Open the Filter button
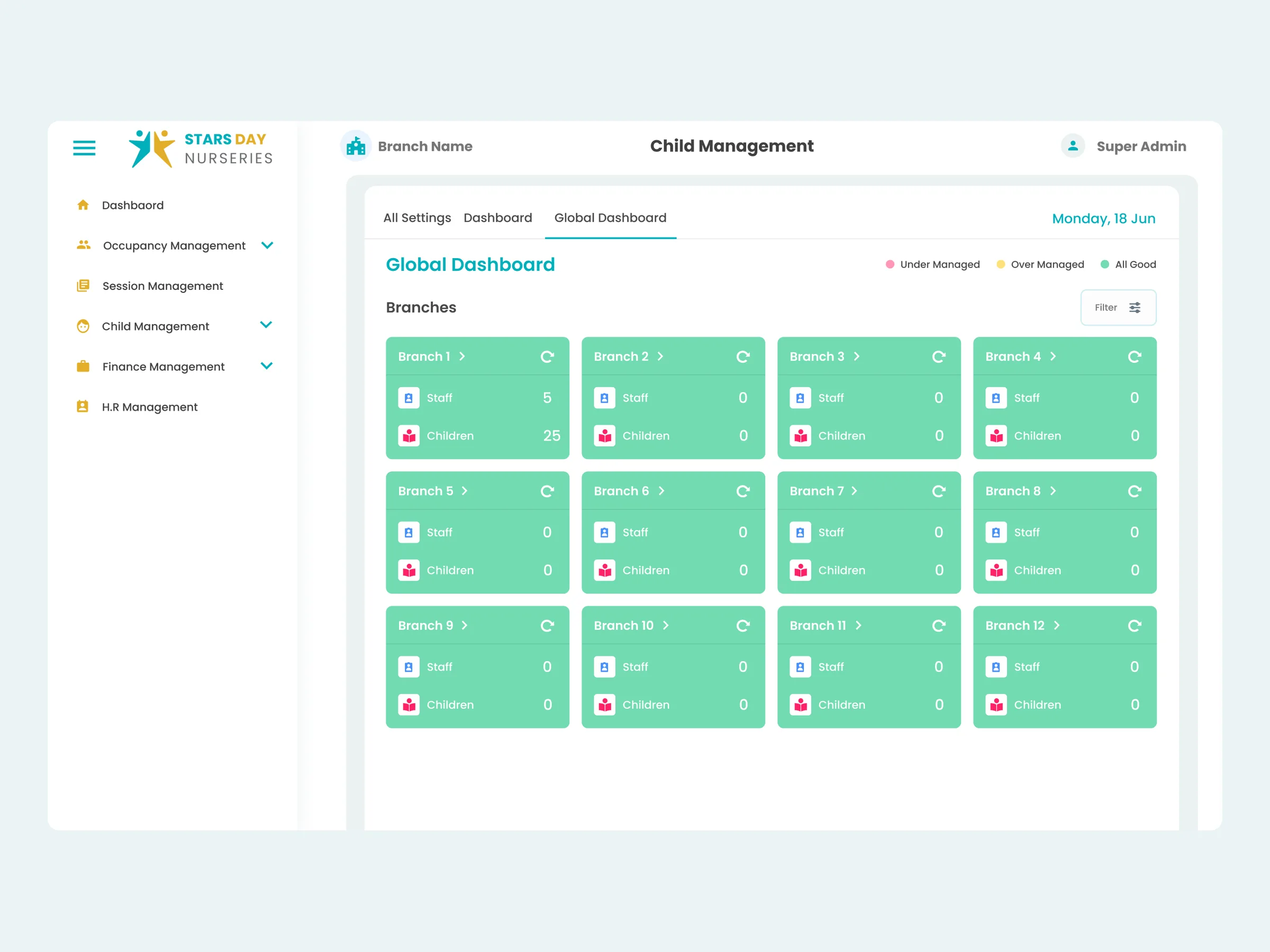 coord(1118,308)
